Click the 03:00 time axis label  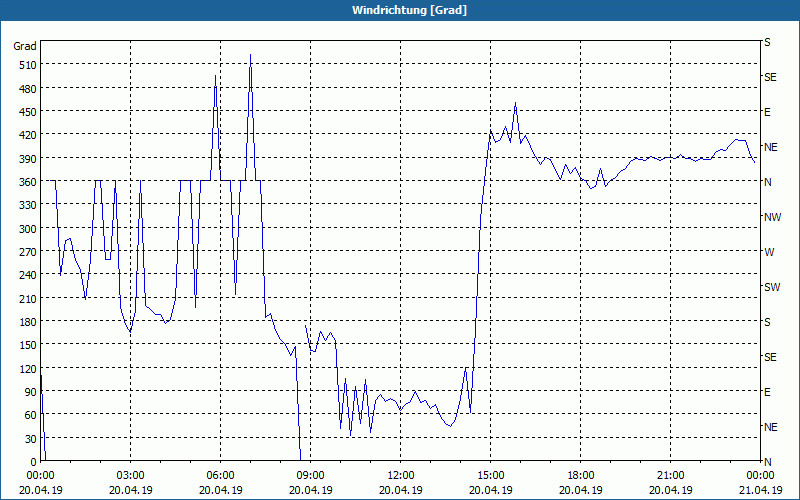[130, 476]
